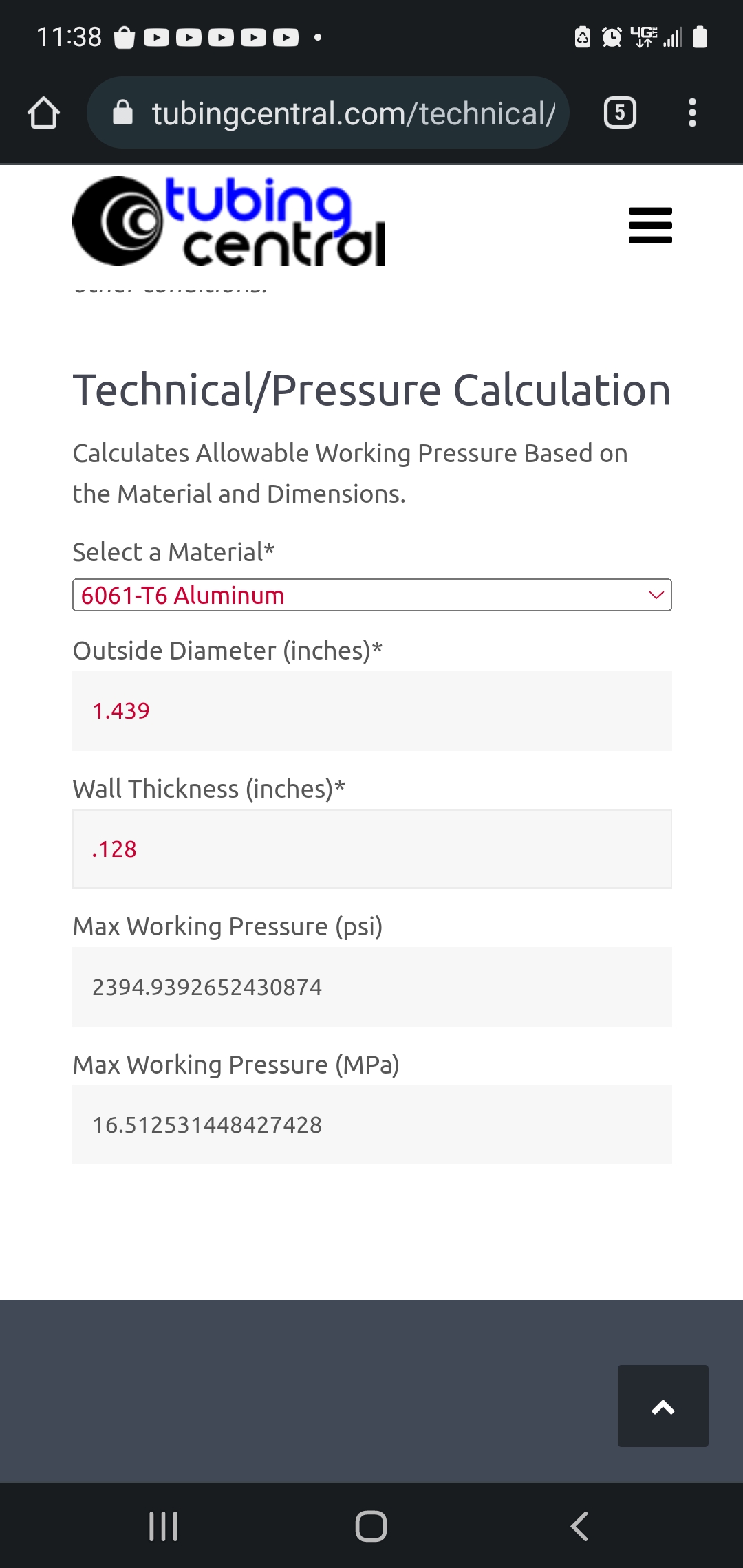Open the browser three-dot overflow menu

point(692,113)
